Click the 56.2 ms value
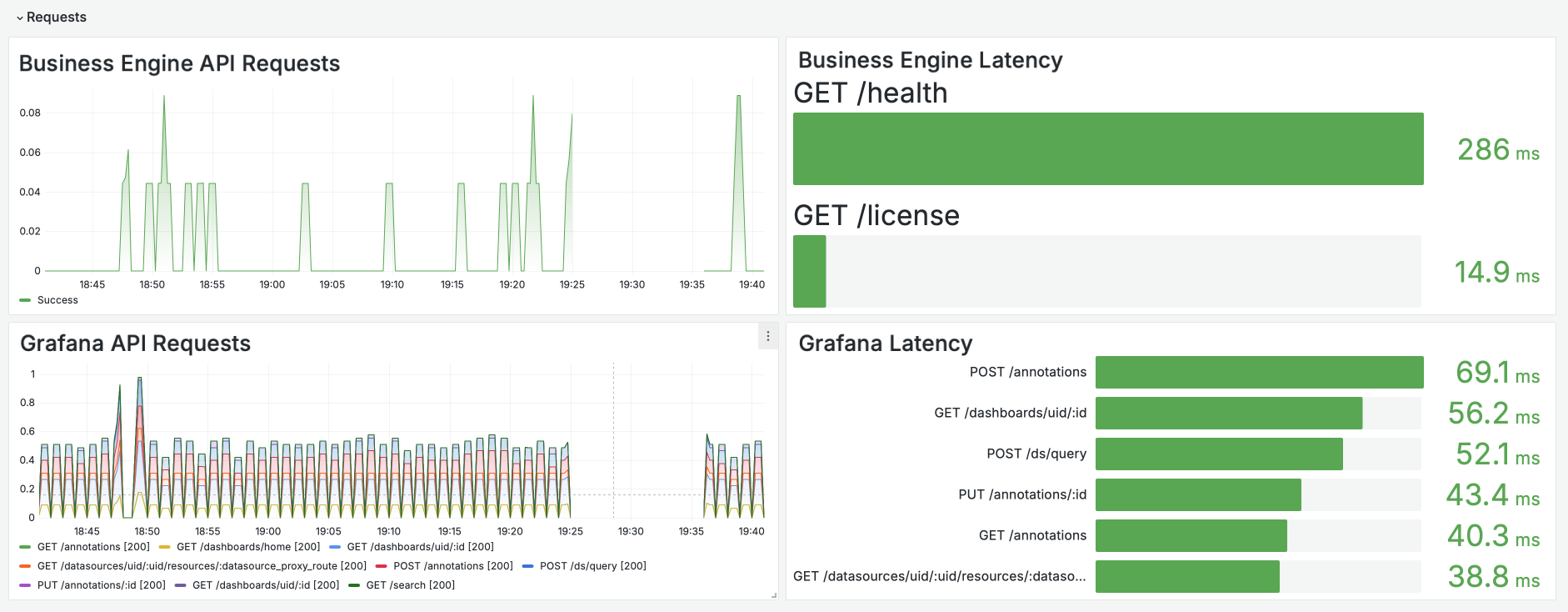Image resolution: width=1568 pixels, height=612 pixels. tap(1494, 414)
